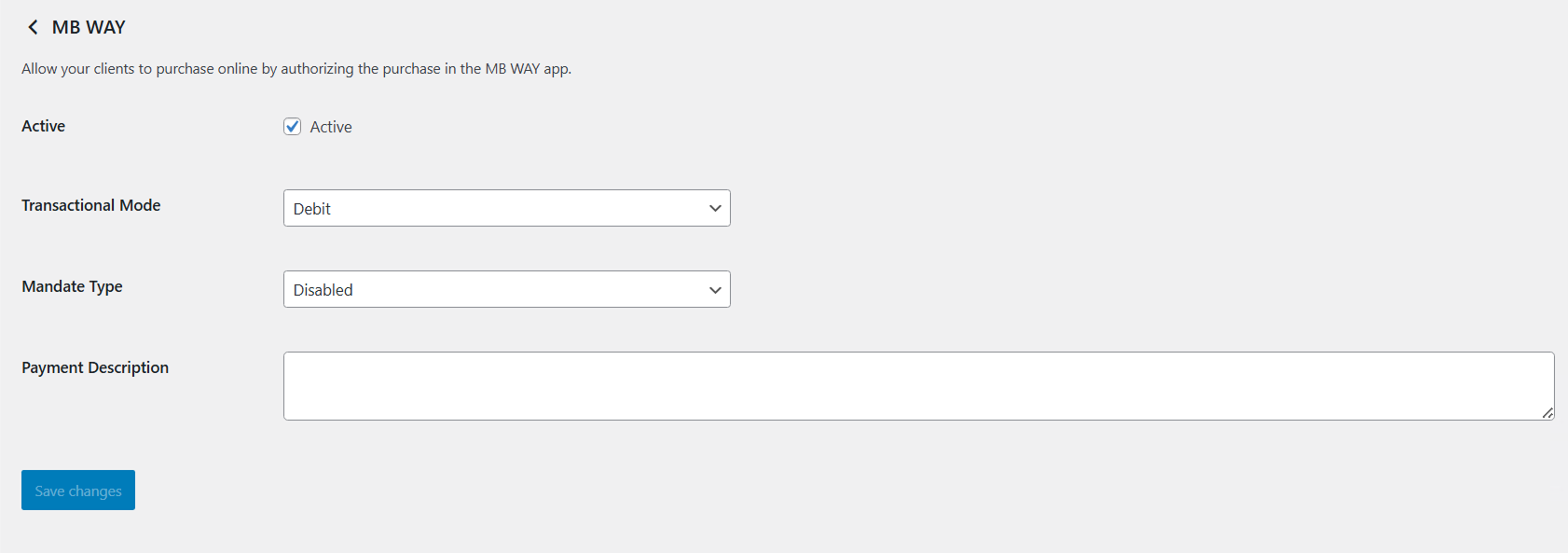Click the back chevron beside MB WAY
The width and height of the screenshot is (1568, 553).
click(33, 27)
